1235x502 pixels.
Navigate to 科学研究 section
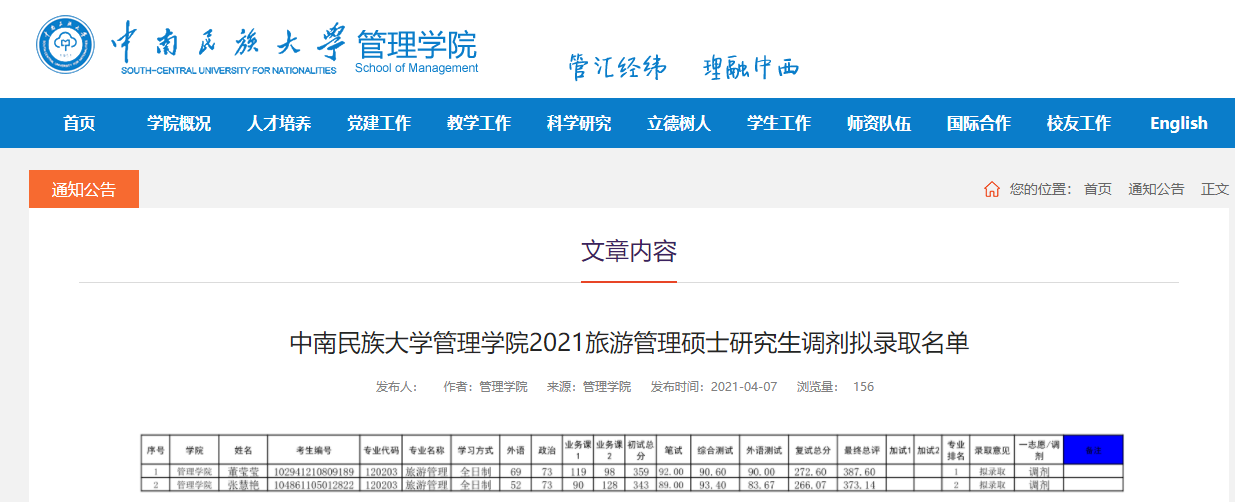click(579, 123)
